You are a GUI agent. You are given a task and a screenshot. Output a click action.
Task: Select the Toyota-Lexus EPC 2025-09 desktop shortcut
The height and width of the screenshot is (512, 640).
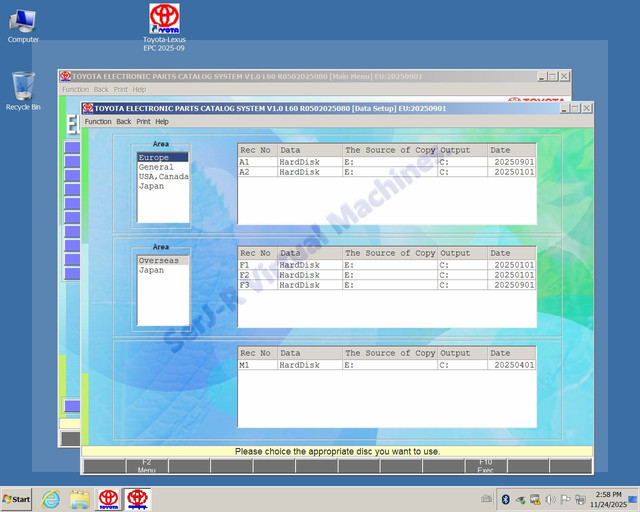(164, 28)
